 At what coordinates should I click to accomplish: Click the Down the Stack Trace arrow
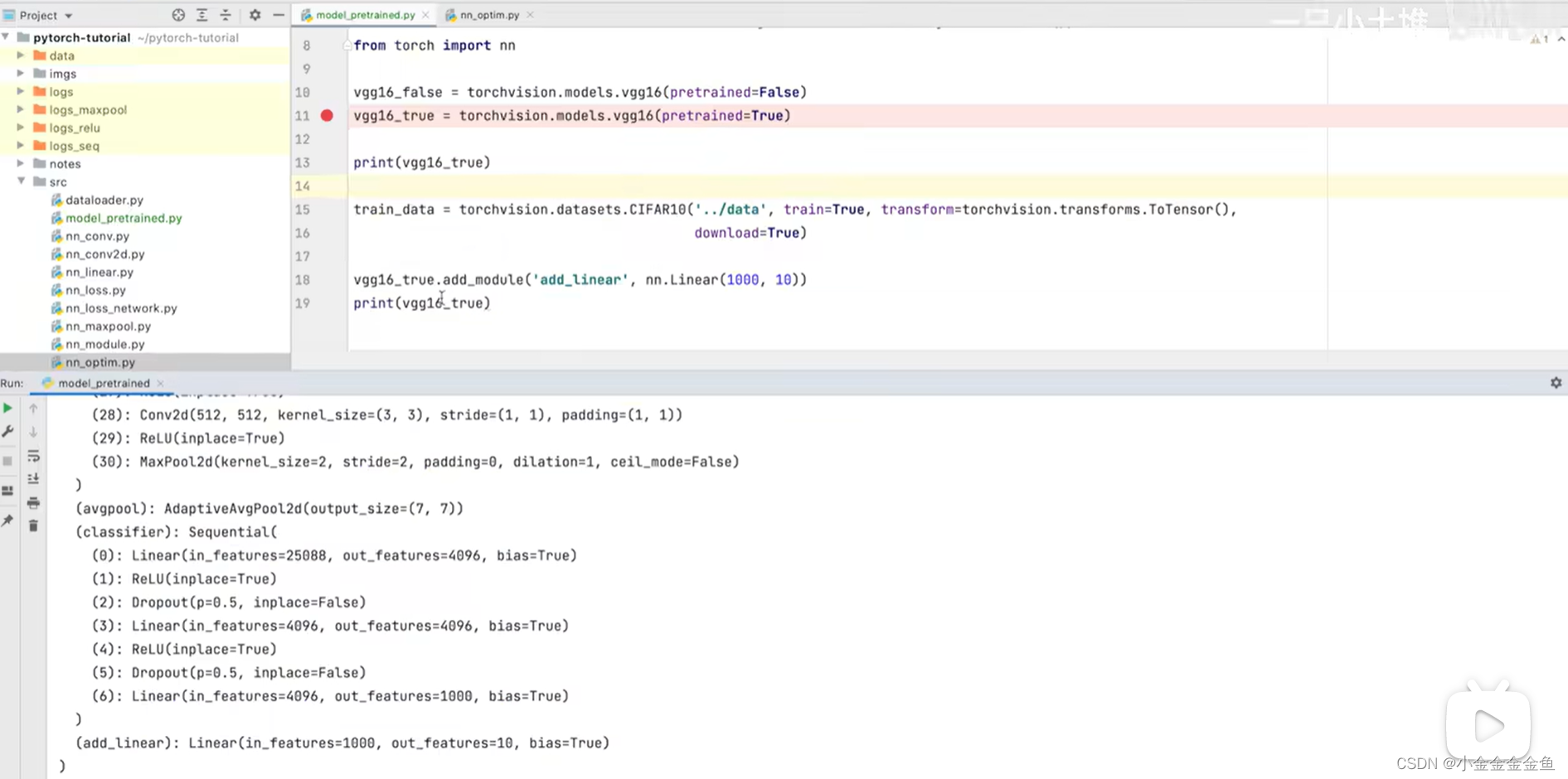tap(33, 432)
